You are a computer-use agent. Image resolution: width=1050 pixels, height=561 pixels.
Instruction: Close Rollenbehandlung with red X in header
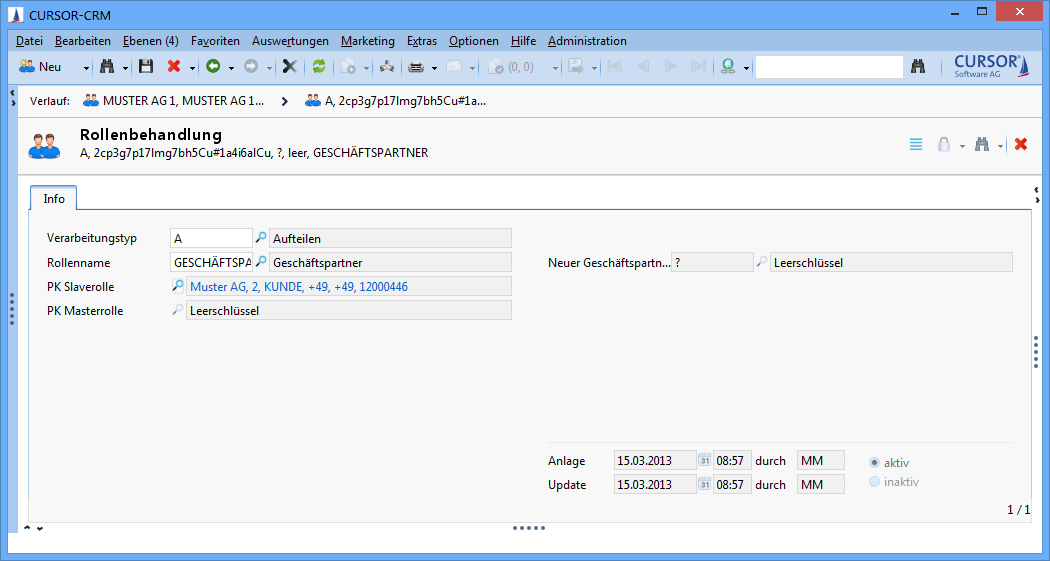pos(1021,144)
